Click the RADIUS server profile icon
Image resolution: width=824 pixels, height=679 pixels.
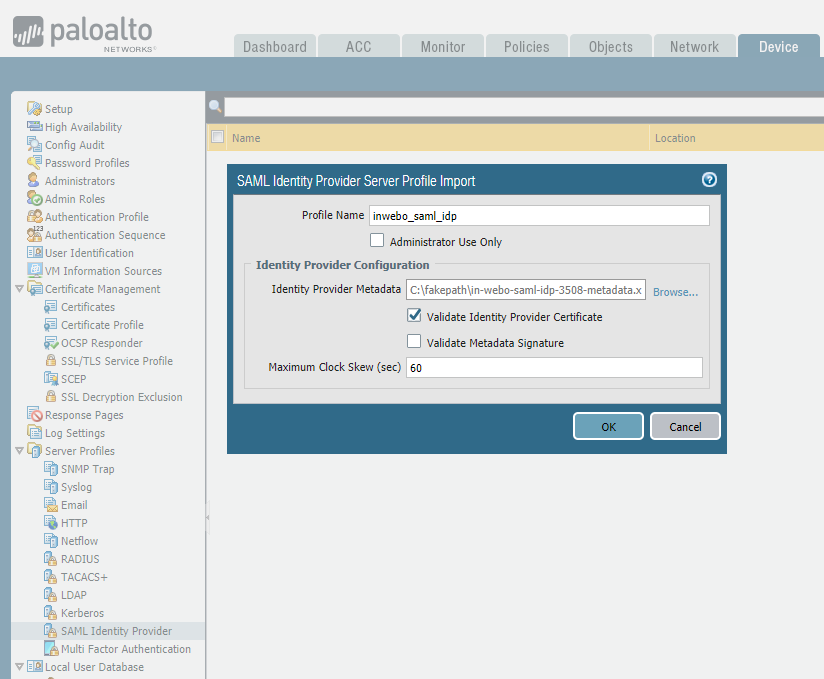[x=51, y=559]
